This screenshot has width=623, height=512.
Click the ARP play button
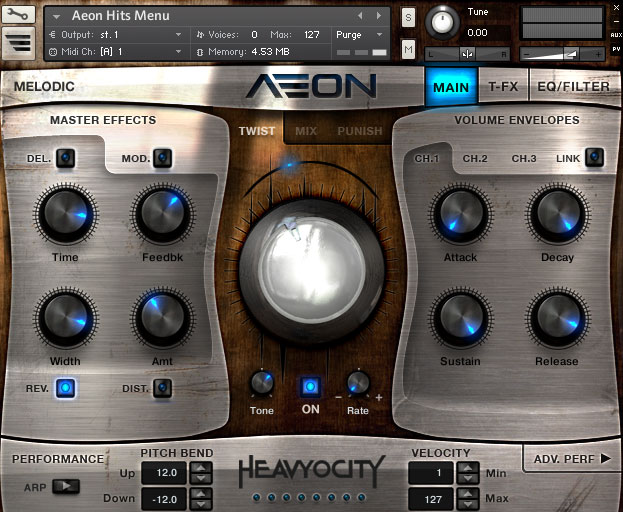pyautogui.click(x=65, y=487)
